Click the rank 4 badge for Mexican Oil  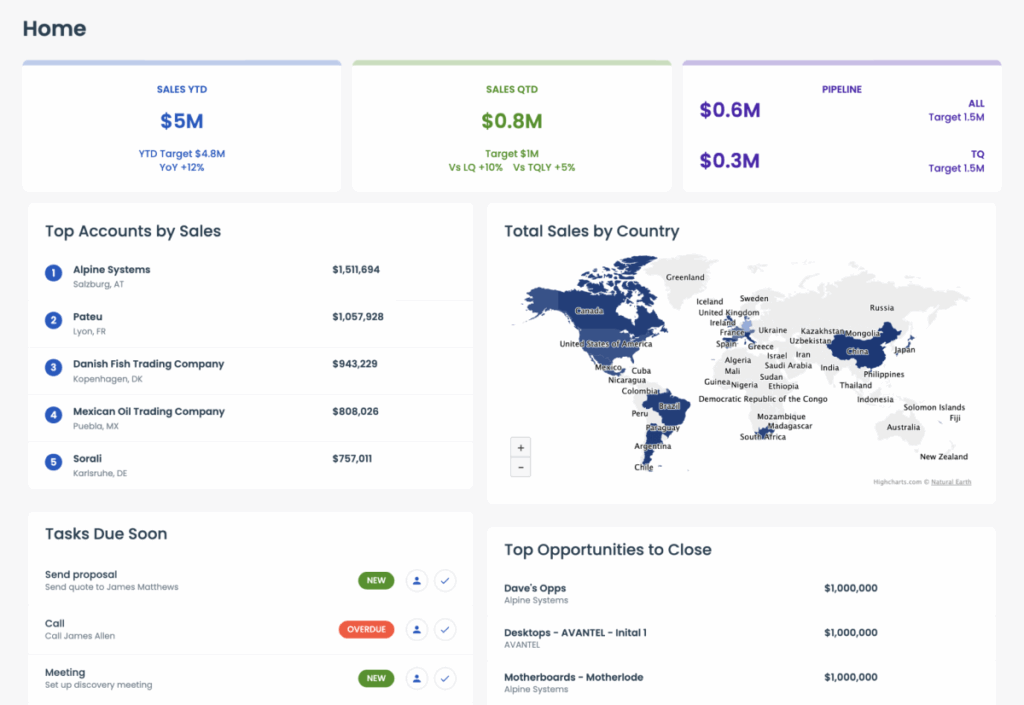click(54, 415)
